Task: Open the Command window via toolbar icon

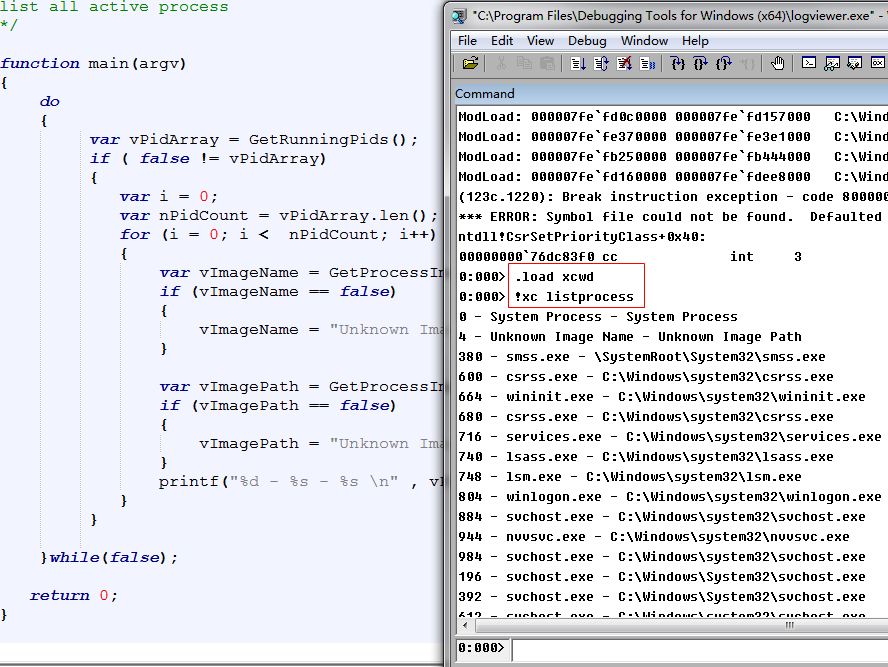Action: click(x=809, y=63)
